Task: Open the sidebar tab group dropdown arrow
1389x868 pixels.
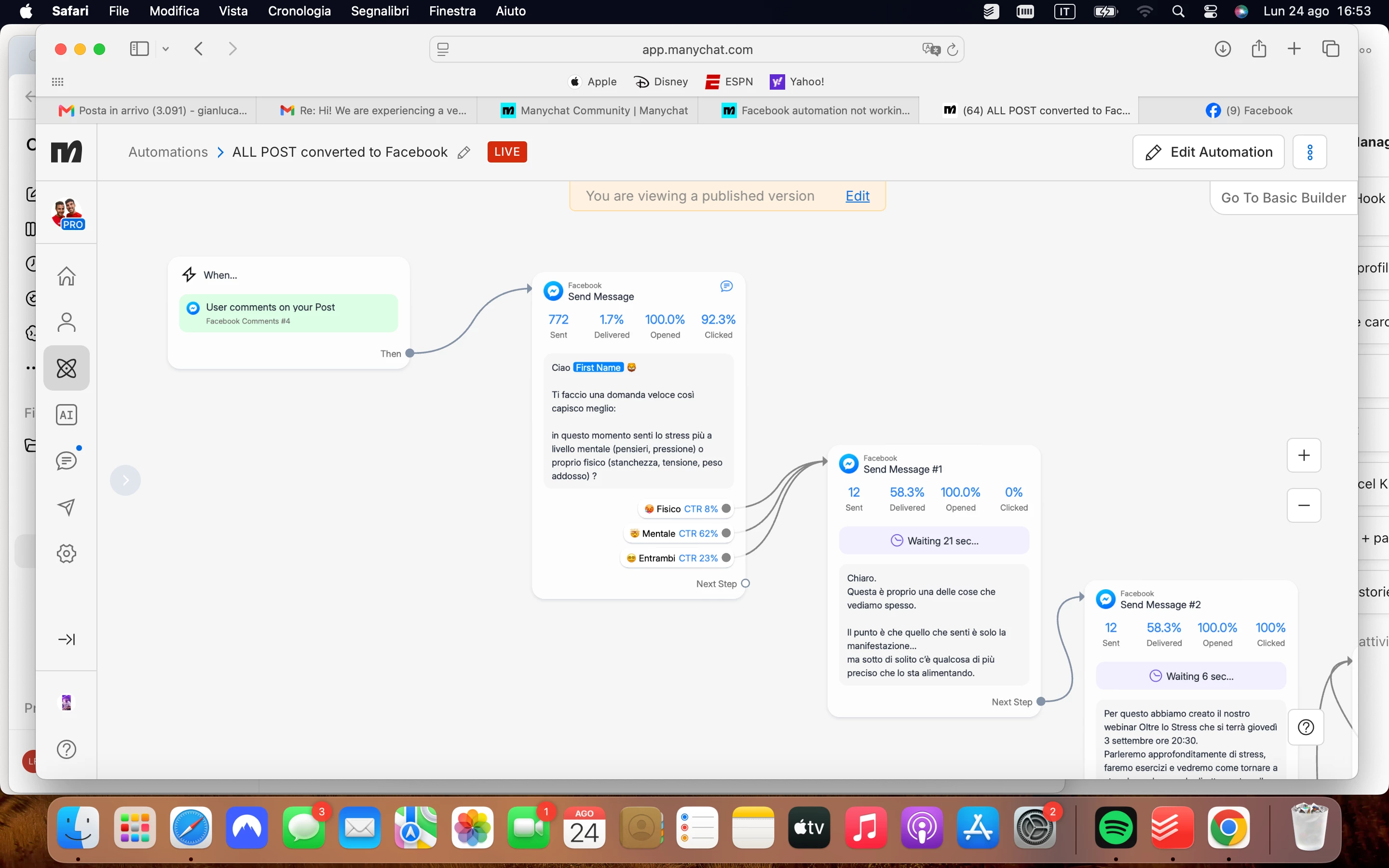Action: point(165,49)
